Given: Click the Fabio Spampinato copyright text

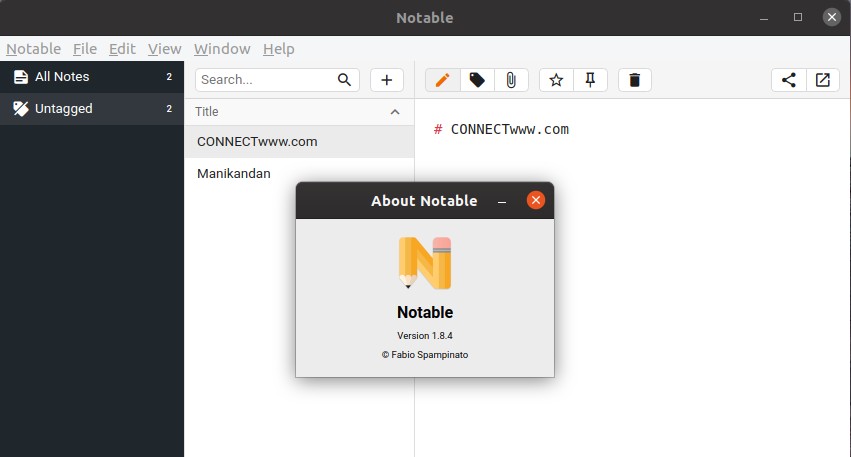Looking at the screenshot, I should coord(425,355).
